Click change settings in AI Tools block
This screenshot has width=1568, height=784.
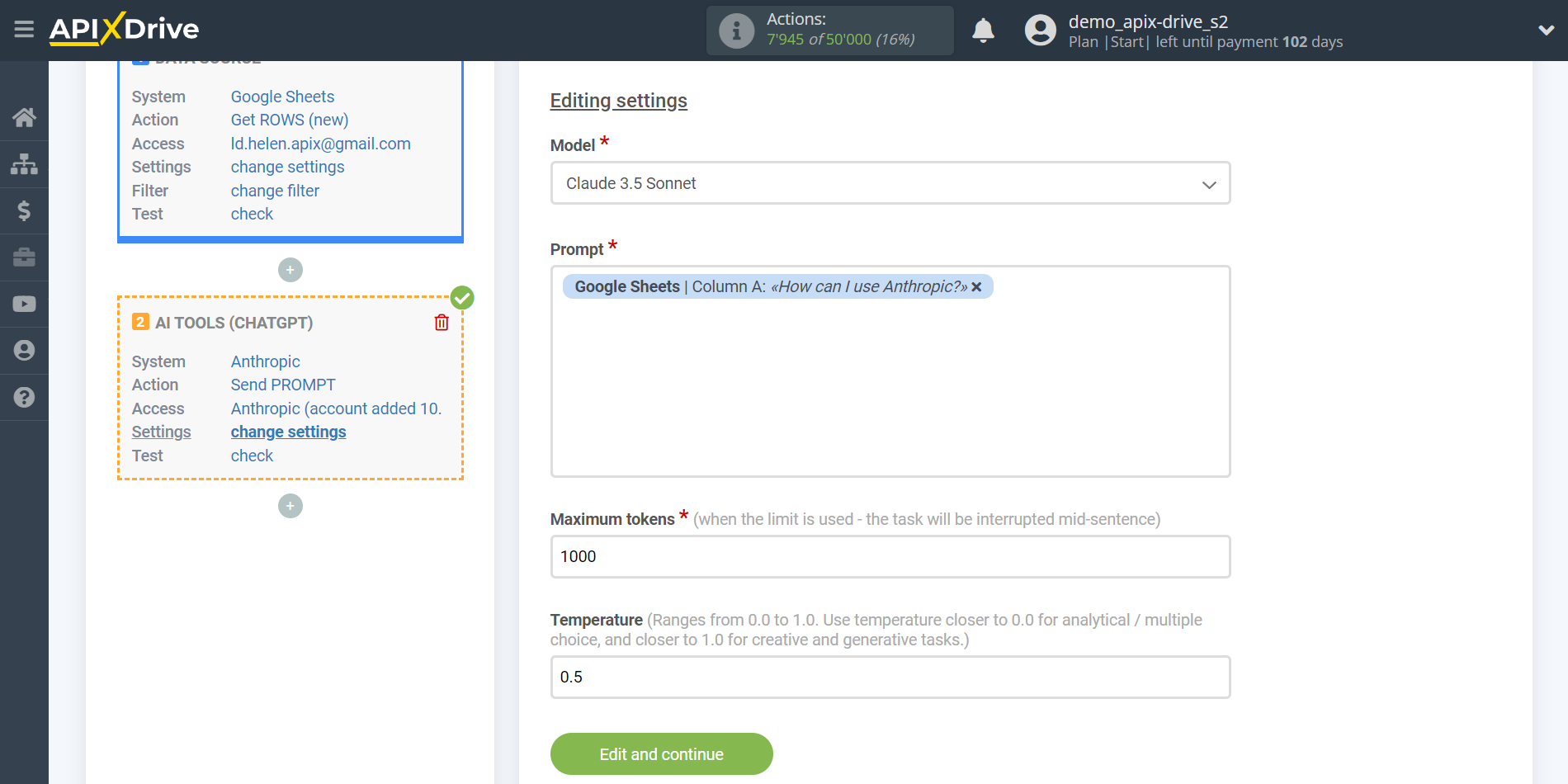point(288,432)
